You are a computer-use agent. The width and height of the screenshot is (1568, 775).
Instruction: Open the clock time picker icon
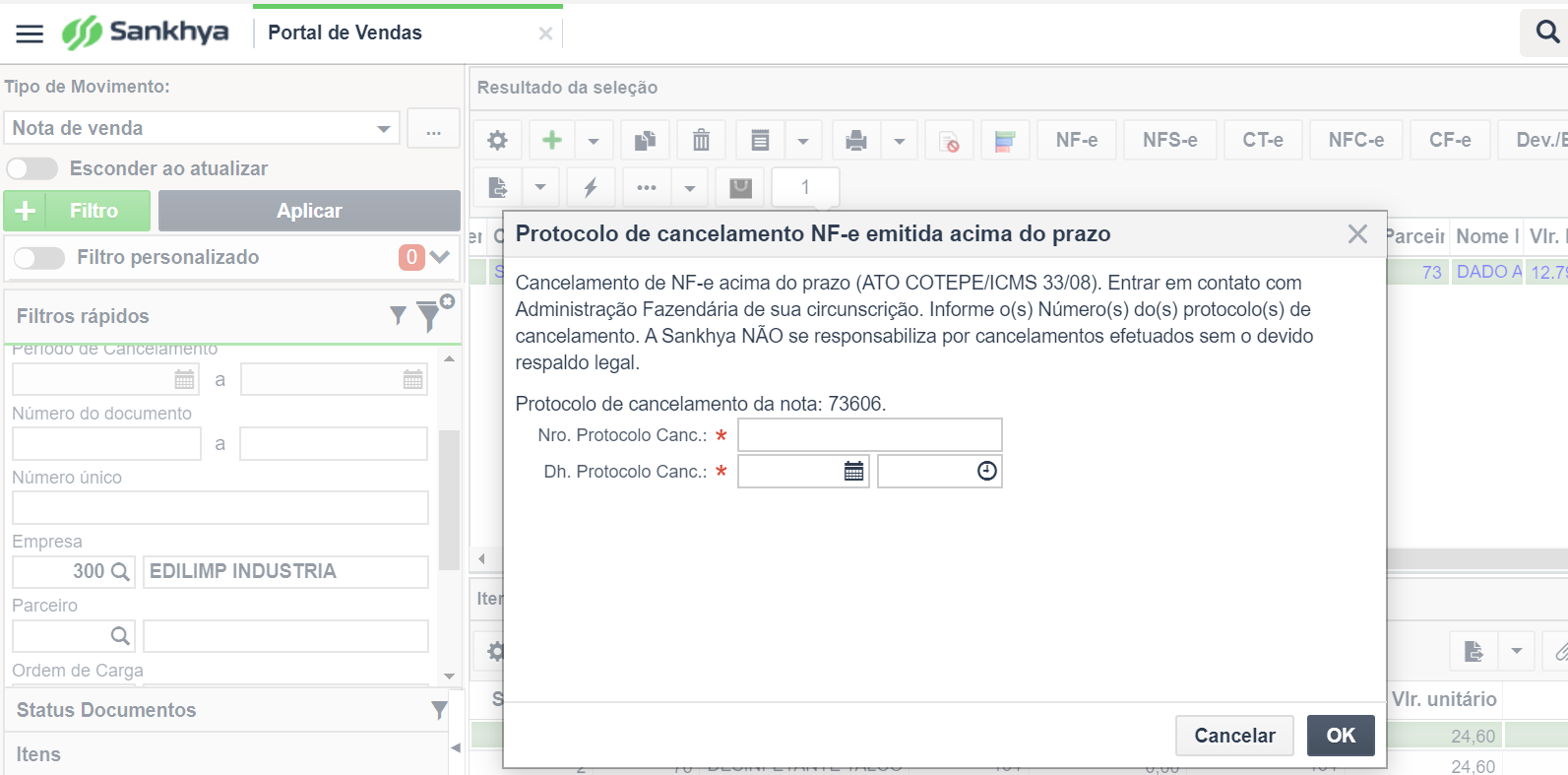click(x=987, y=472)
